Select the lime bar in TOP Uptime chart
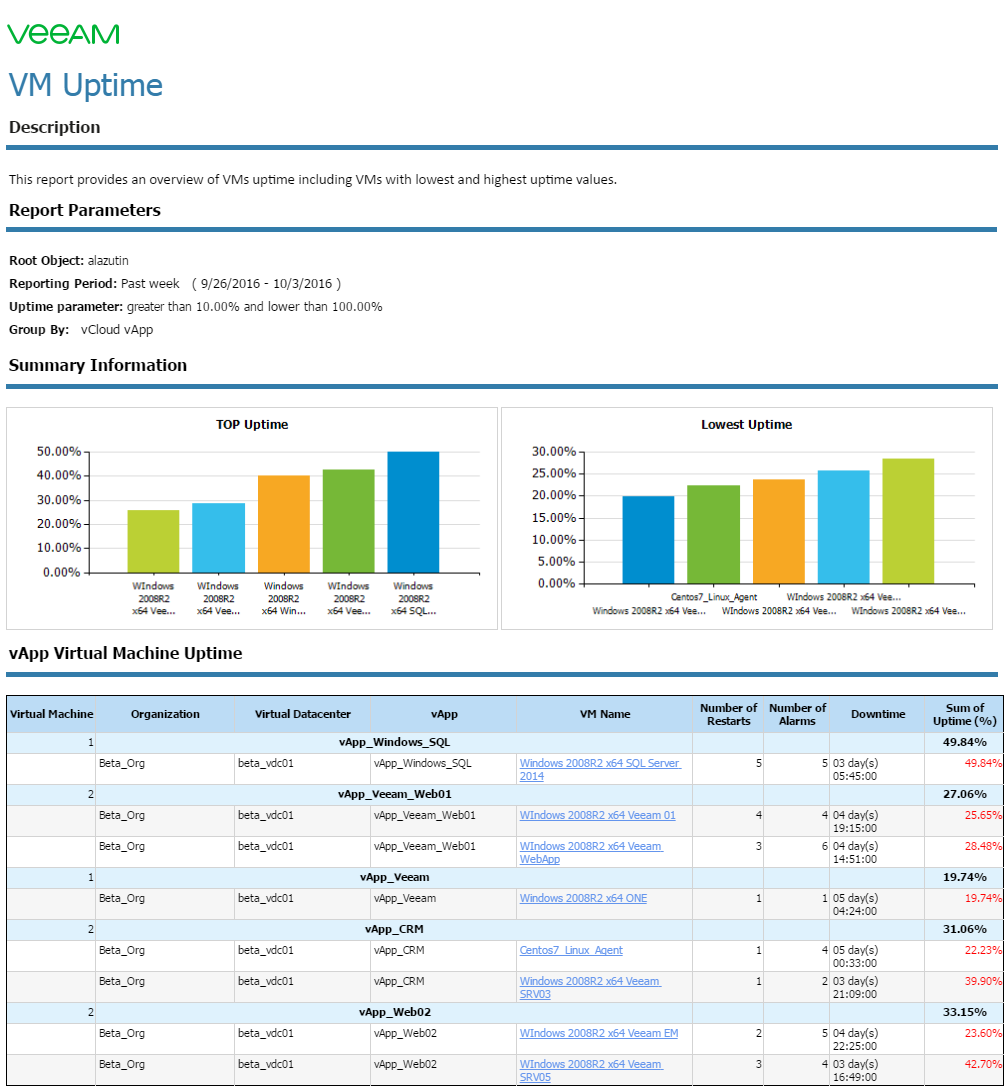 (153, 542)
